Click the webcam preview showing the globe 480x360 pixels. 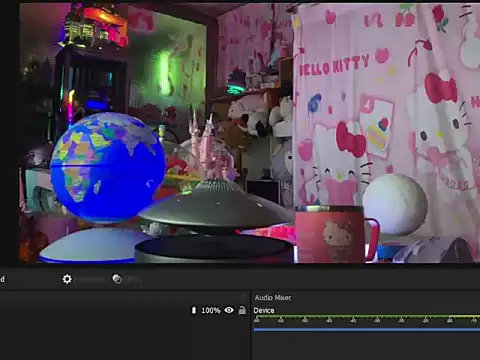[x=250, y=133]
